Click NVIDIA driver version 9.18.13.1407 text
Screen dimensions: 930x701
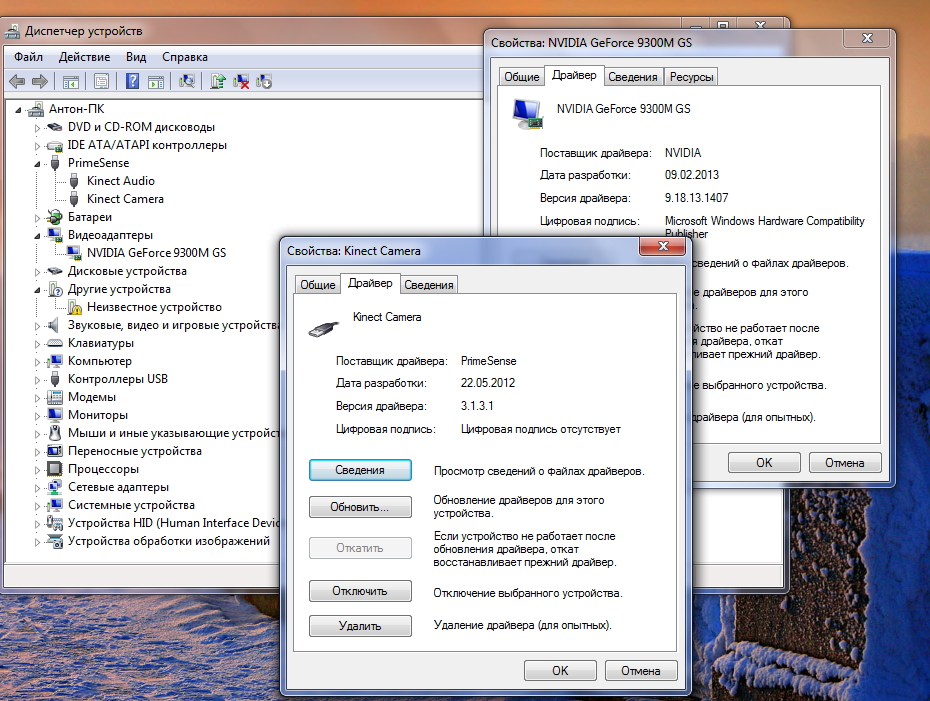point(696,198)
